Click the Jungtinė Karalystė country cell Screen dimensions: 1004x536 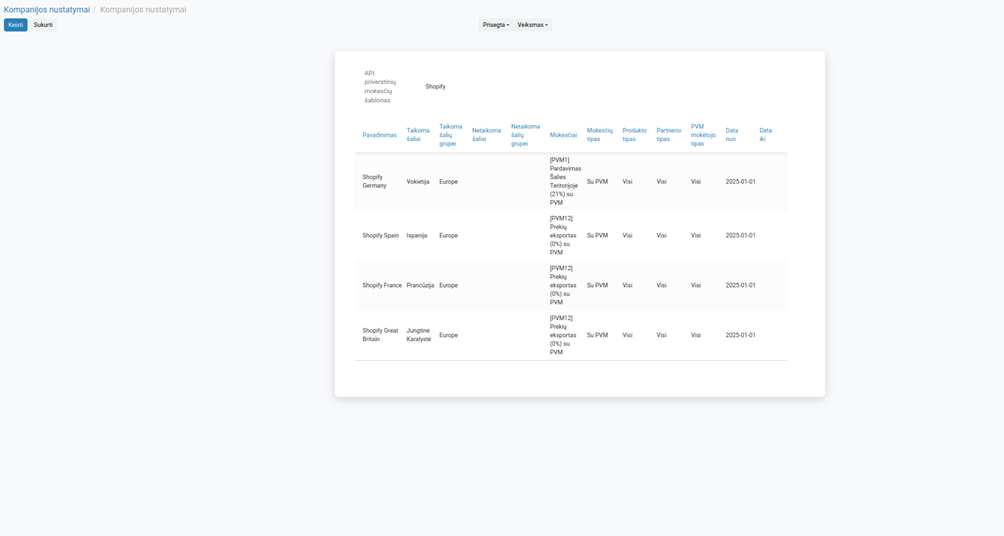point(419,335)
